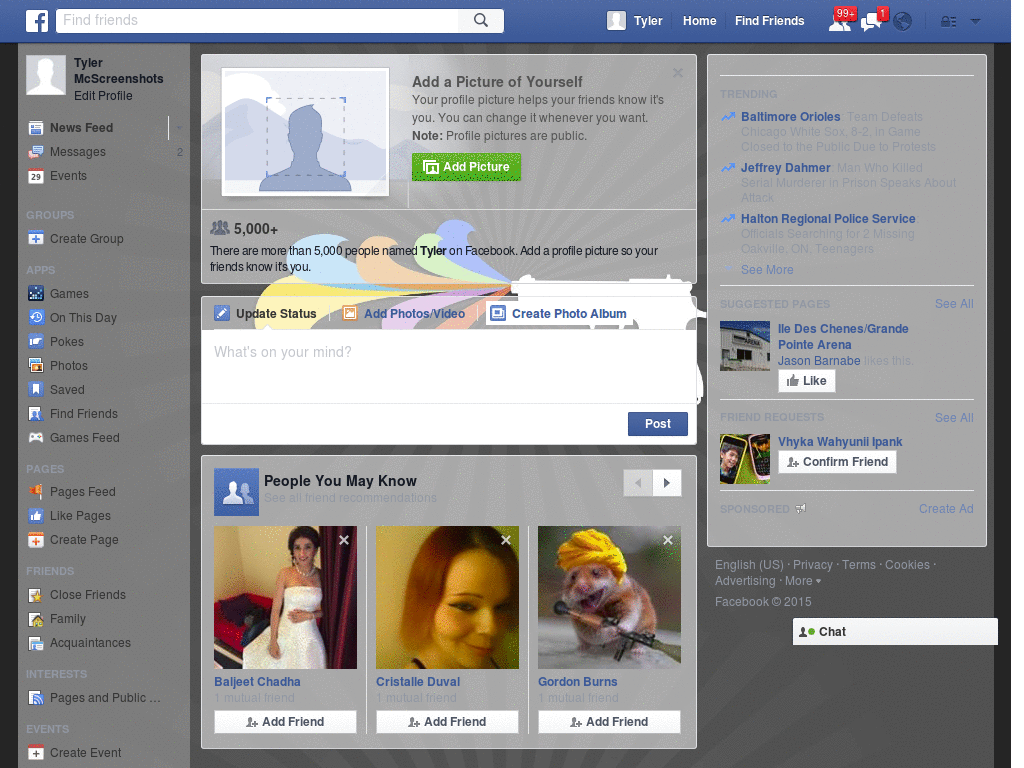Click the Saved bookmark icon
The height and width of the screenshot is (768, 1024).
(36, 390)
